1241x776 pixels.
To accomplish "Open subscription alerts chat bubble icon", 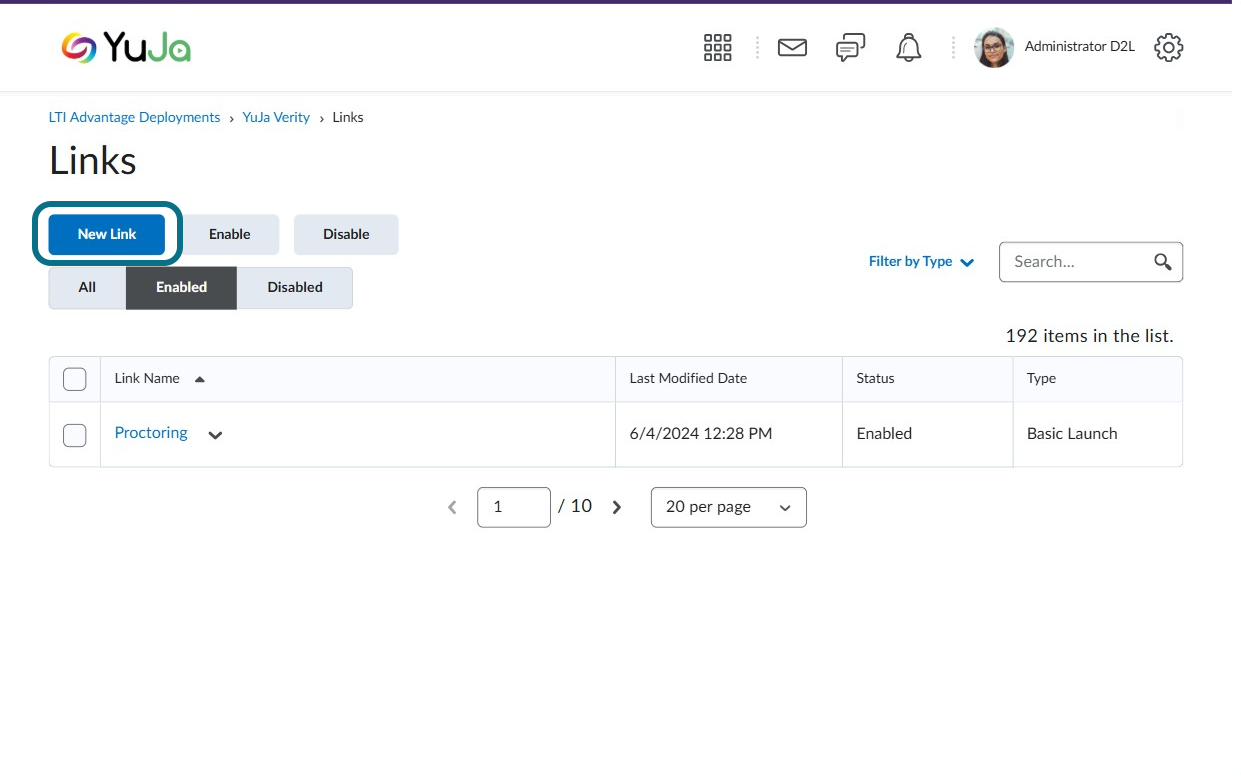I will 850,47.
